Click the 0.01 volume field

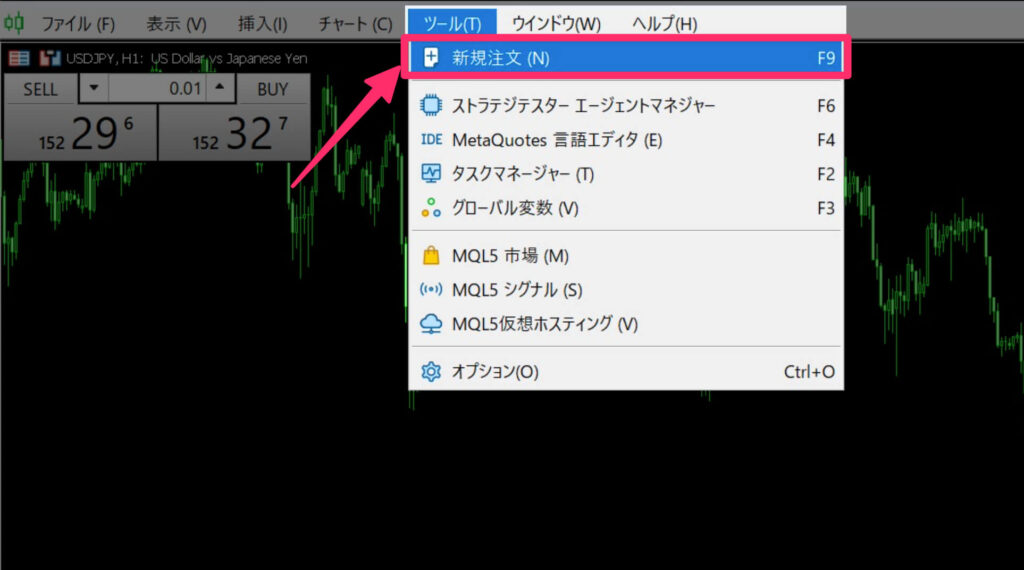click(157, 88)
